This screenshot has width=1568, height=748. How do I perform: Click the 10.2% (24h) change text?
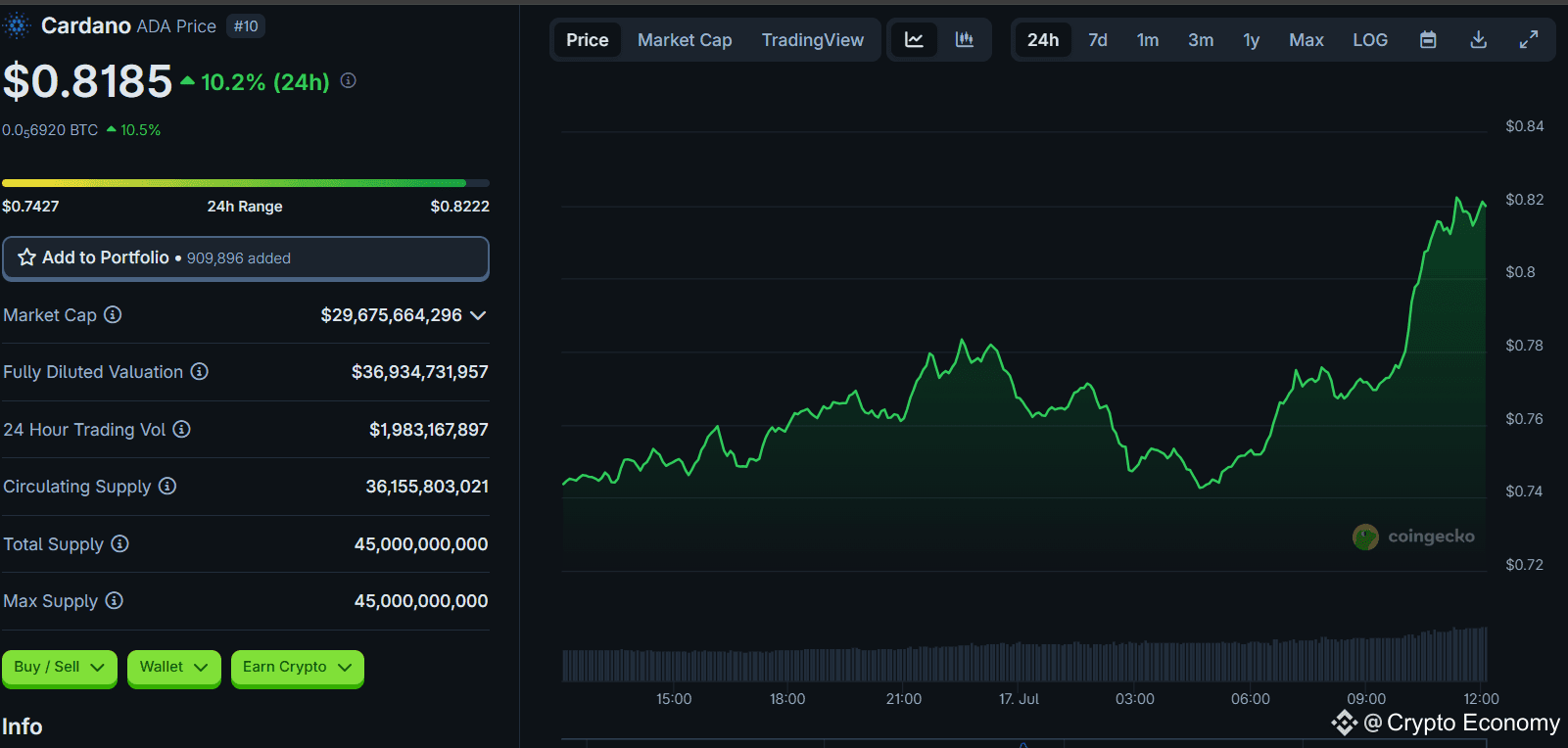click(265, 82)
